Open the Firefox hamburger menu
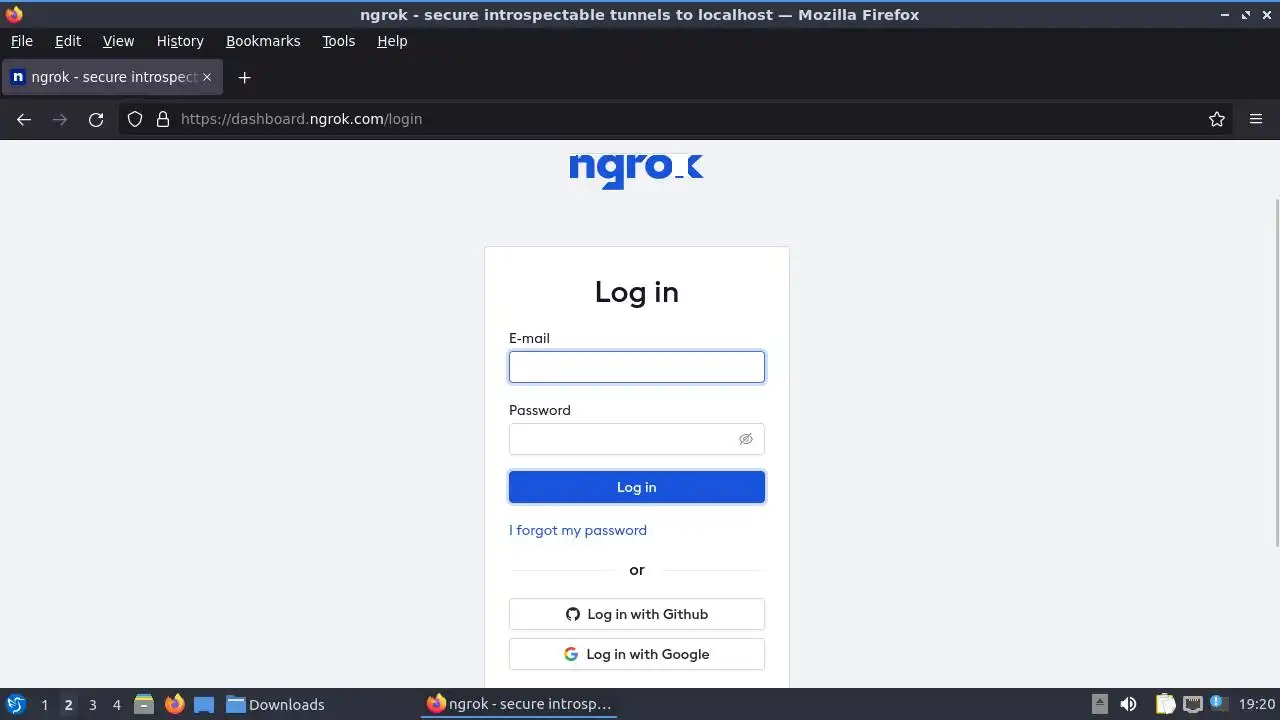The height and width of the screenshot is (720, 1280). tap(1256, 119)
